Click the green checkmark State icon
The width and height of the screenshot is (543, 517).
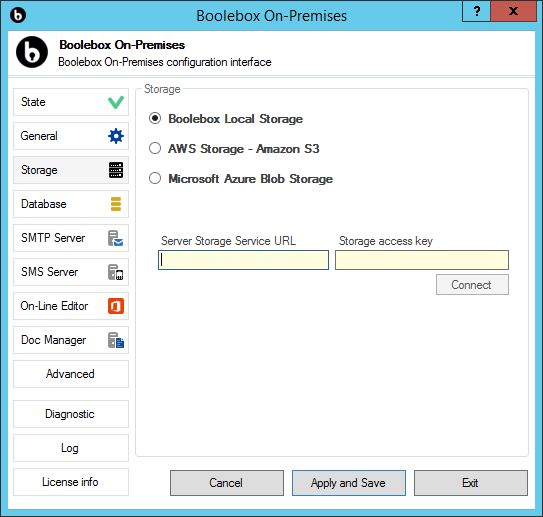[116, 102]
